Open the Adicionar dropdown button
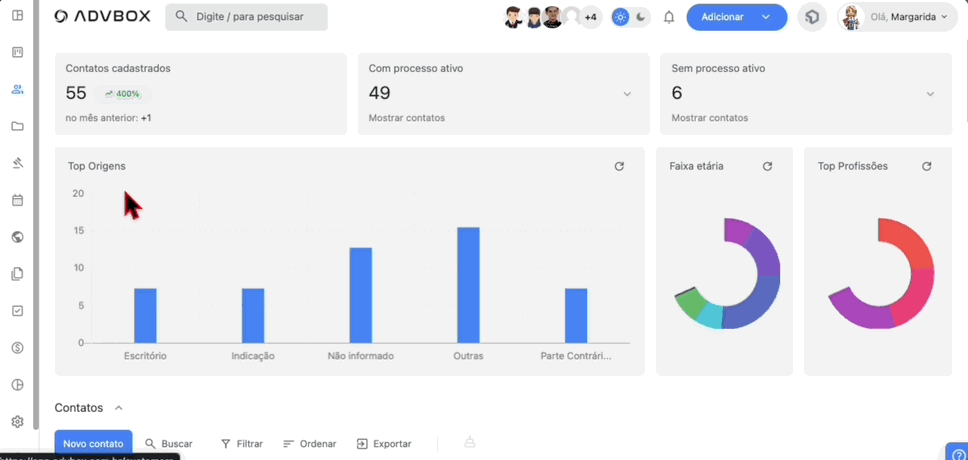Image resolution: width=968 pixels, height=460 pixels. (x=736, y=17)
